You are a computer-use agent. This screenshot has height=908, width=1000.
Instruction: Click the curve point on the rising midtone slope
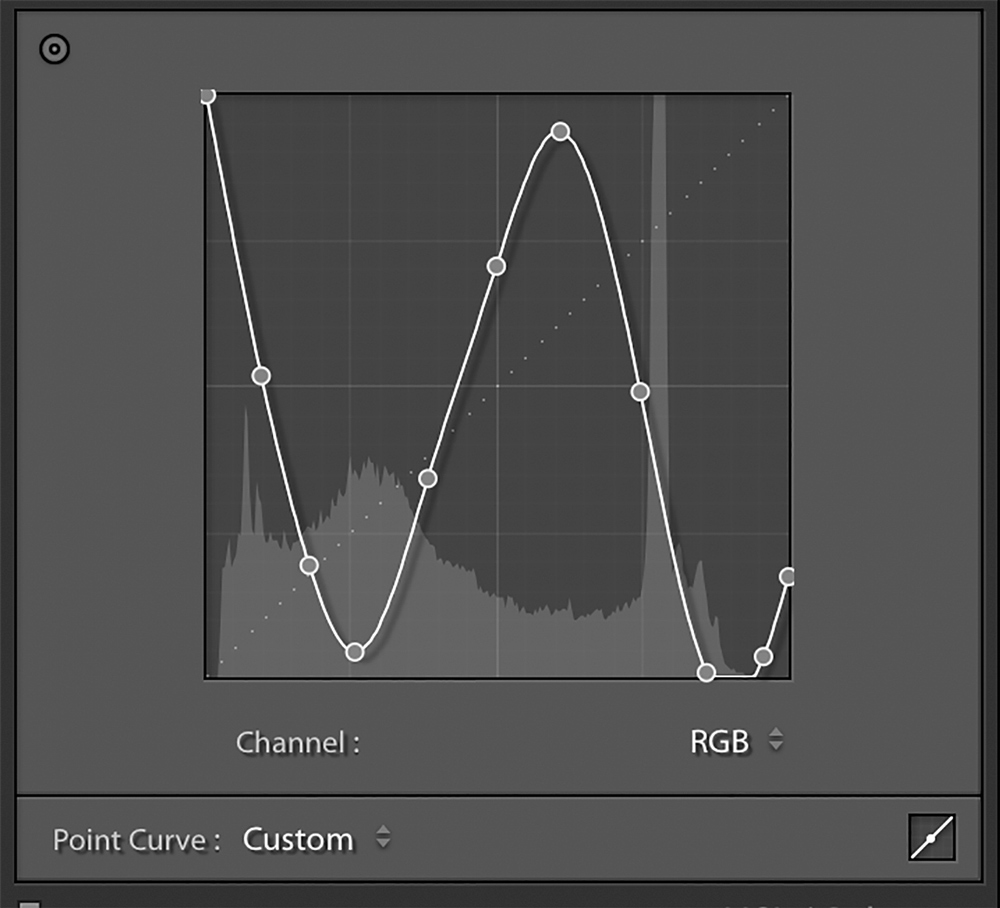(497, 266)
